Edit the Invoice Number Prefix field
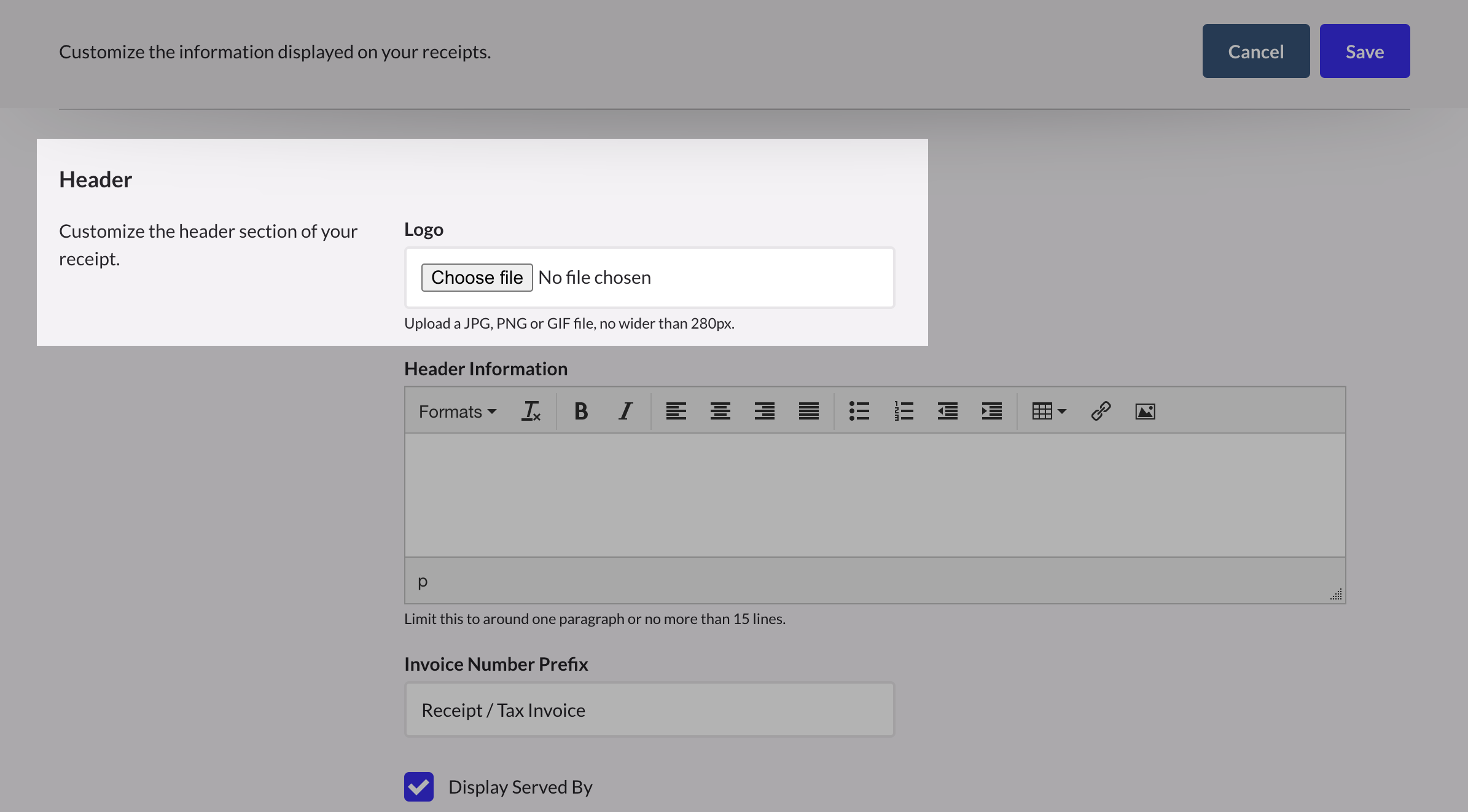1468x812 pixels. pos(649,709)
